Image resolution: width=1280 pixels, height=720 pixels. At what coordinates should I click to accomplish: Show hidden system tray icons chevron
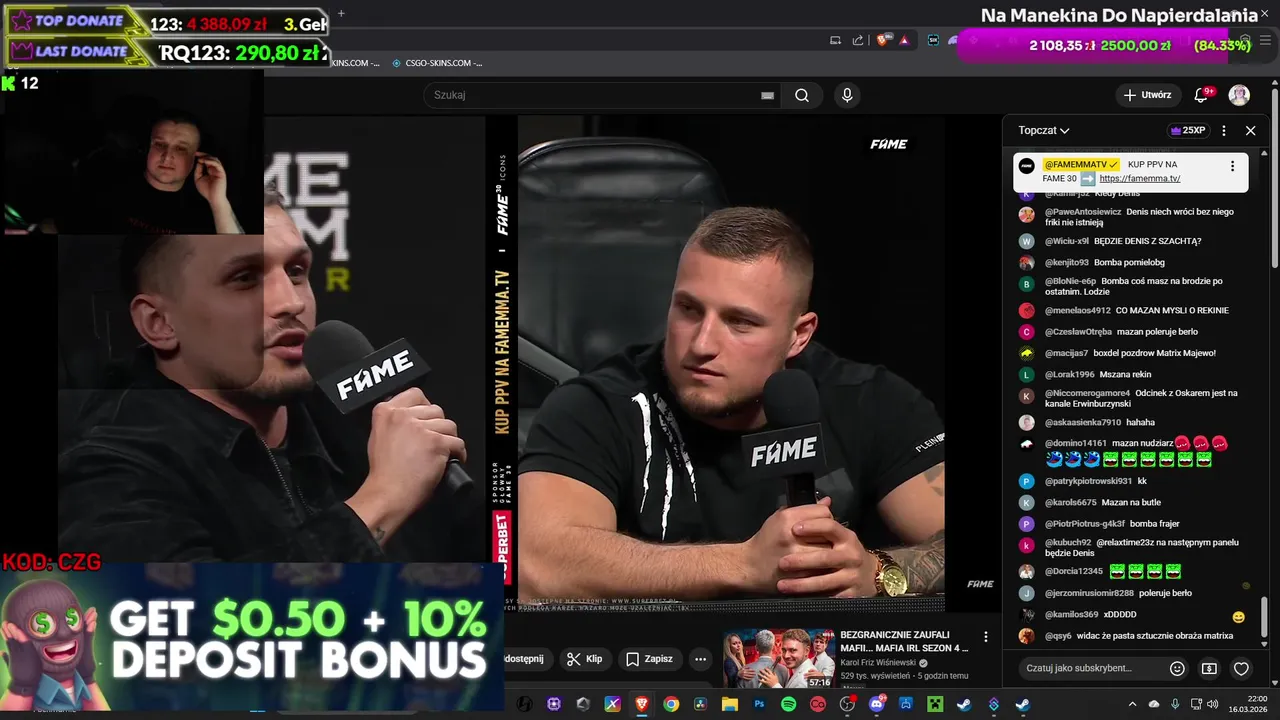point(1132,704)
